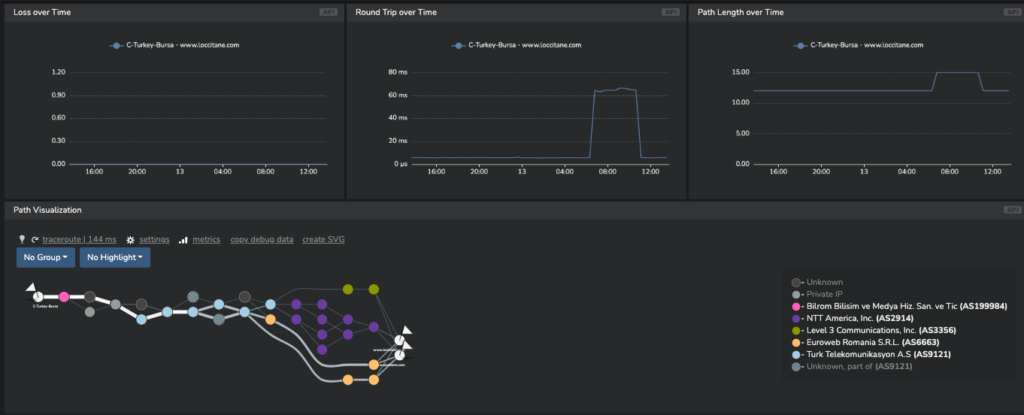Click the pink Bilrom AS199984 legend swatch
The width and height of the screenshot is (1024, 415).
pyautogui.click(x=796, y=307)
